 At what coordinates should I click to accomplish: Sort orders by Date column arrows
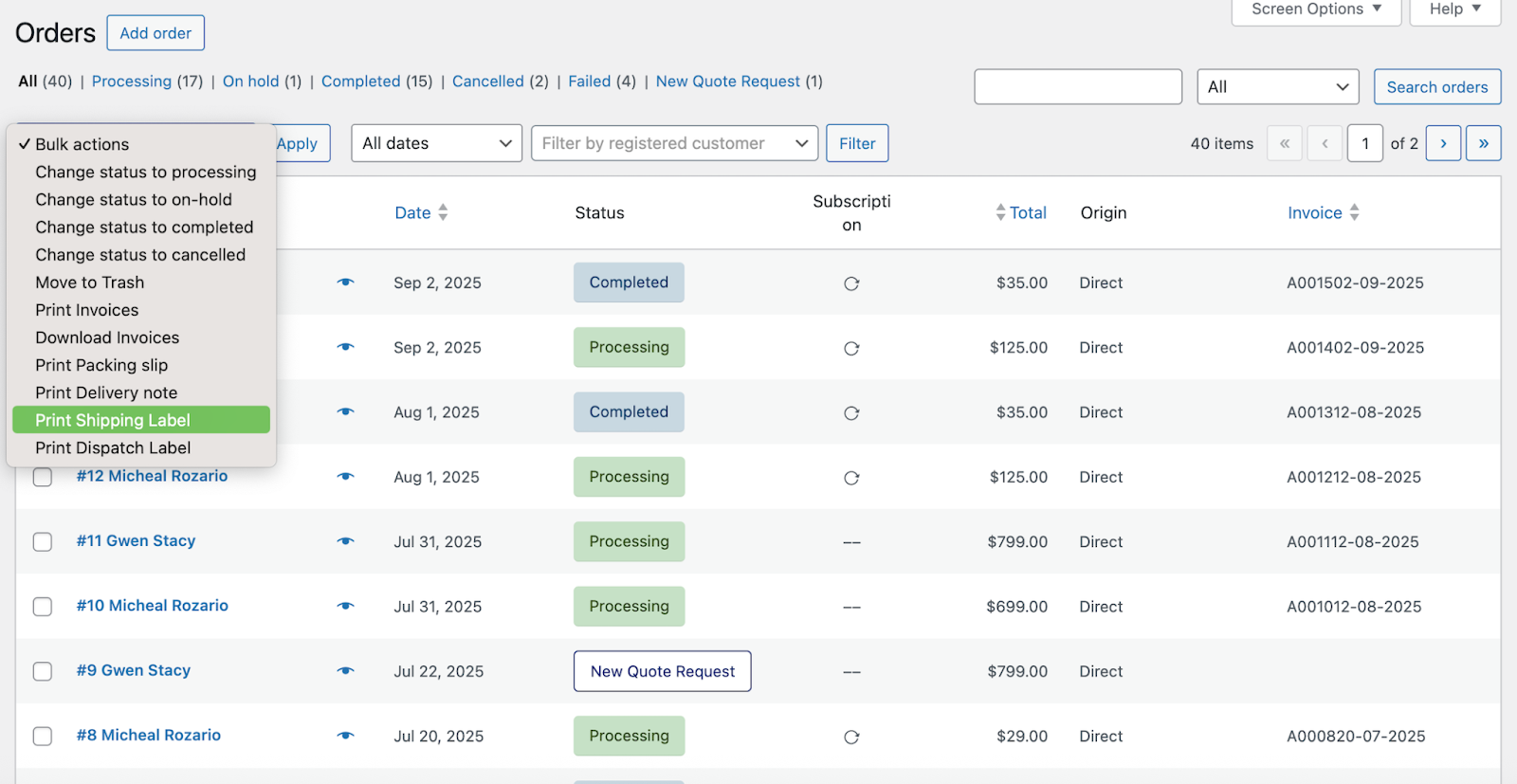443,212
